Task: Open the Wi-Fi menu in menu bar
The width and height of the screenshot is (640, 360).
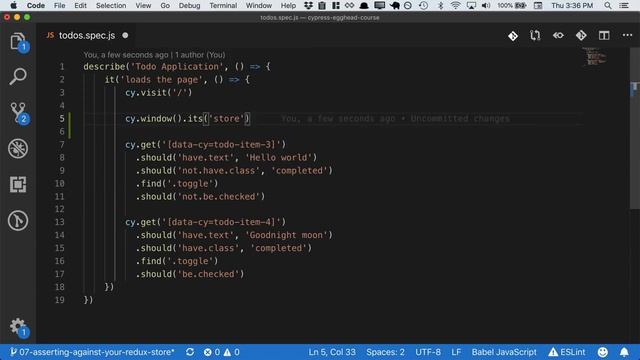Action: [x=456, y=6]
